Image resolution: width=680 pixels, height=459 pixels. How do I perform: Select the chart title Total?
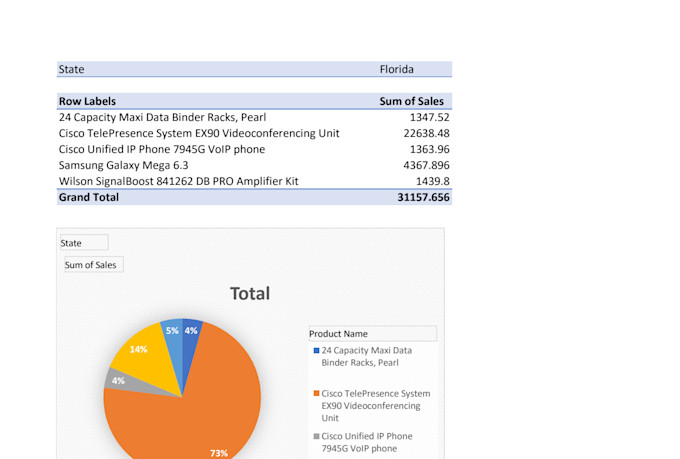250,294
